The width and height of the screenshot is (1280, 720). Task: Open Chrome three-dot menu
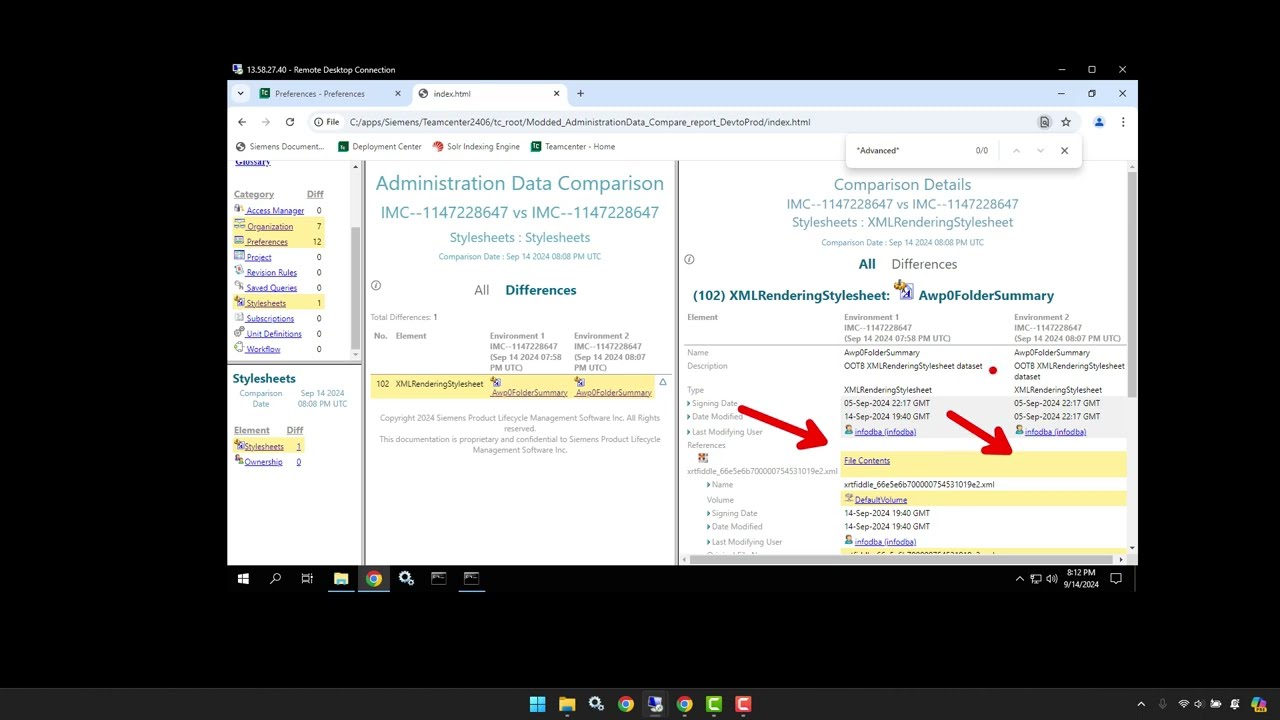[1123, 122]
